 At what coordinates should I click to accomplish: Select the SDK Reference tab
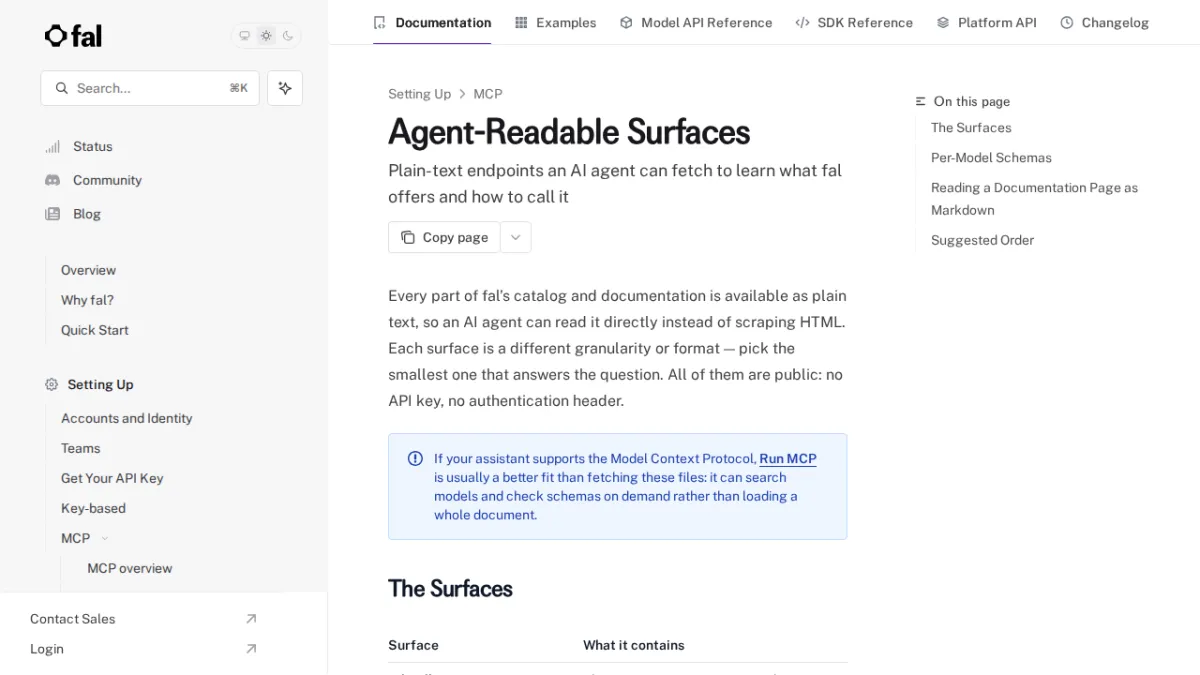854,22
